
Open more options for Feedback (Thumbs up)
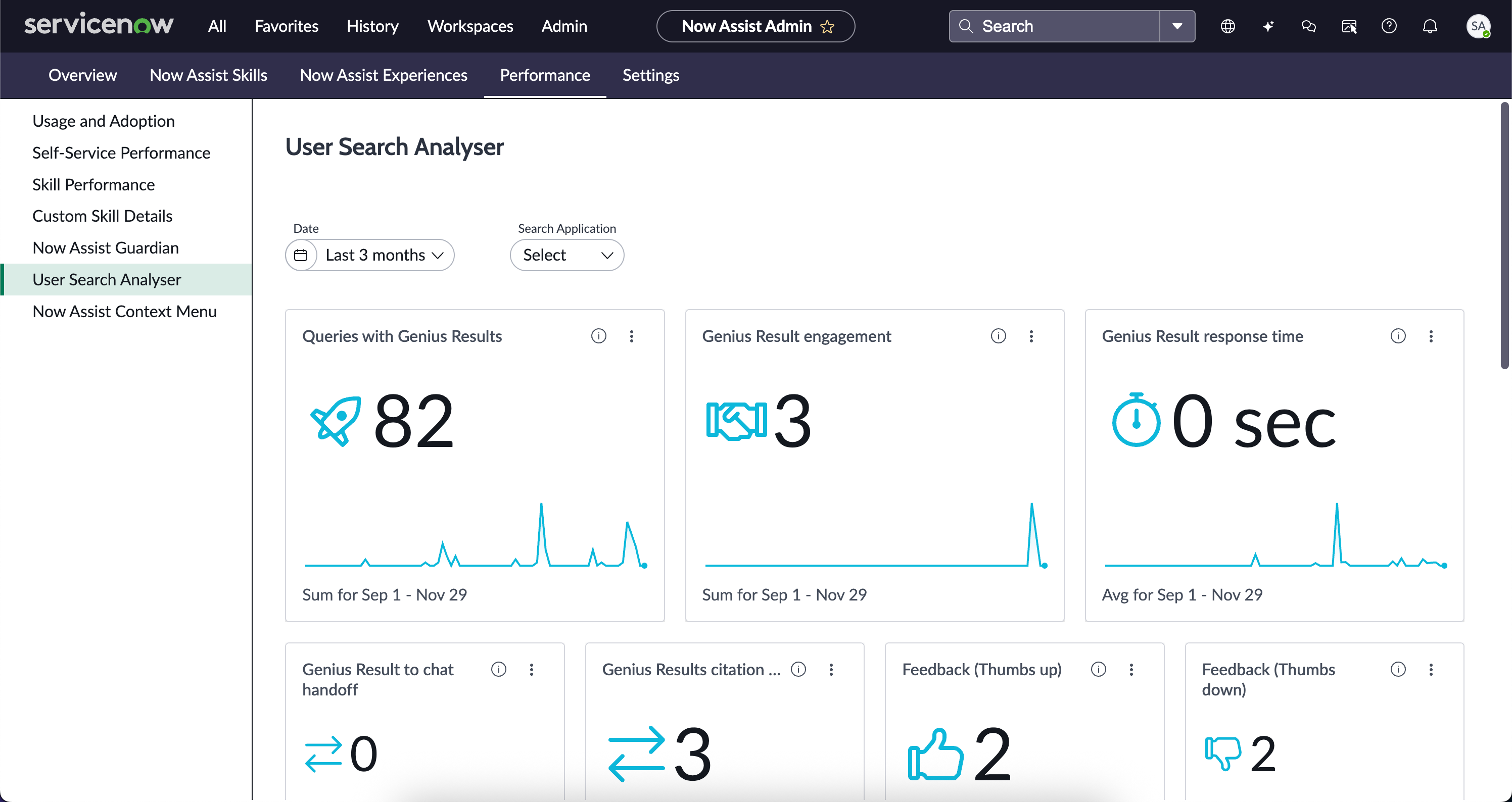click(1131, 669)
